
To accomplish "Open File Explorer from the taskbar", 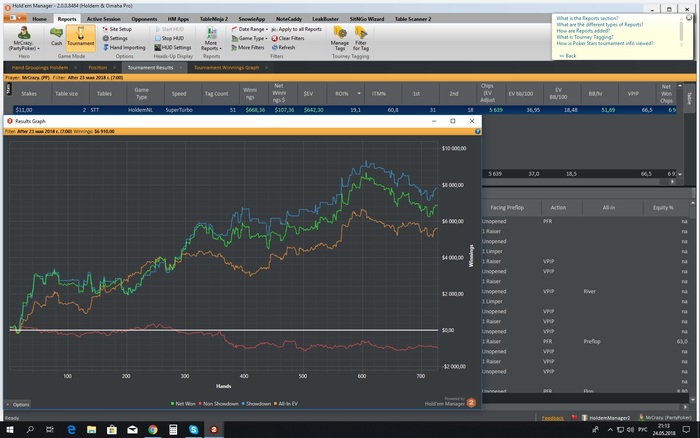I will 92,430.
